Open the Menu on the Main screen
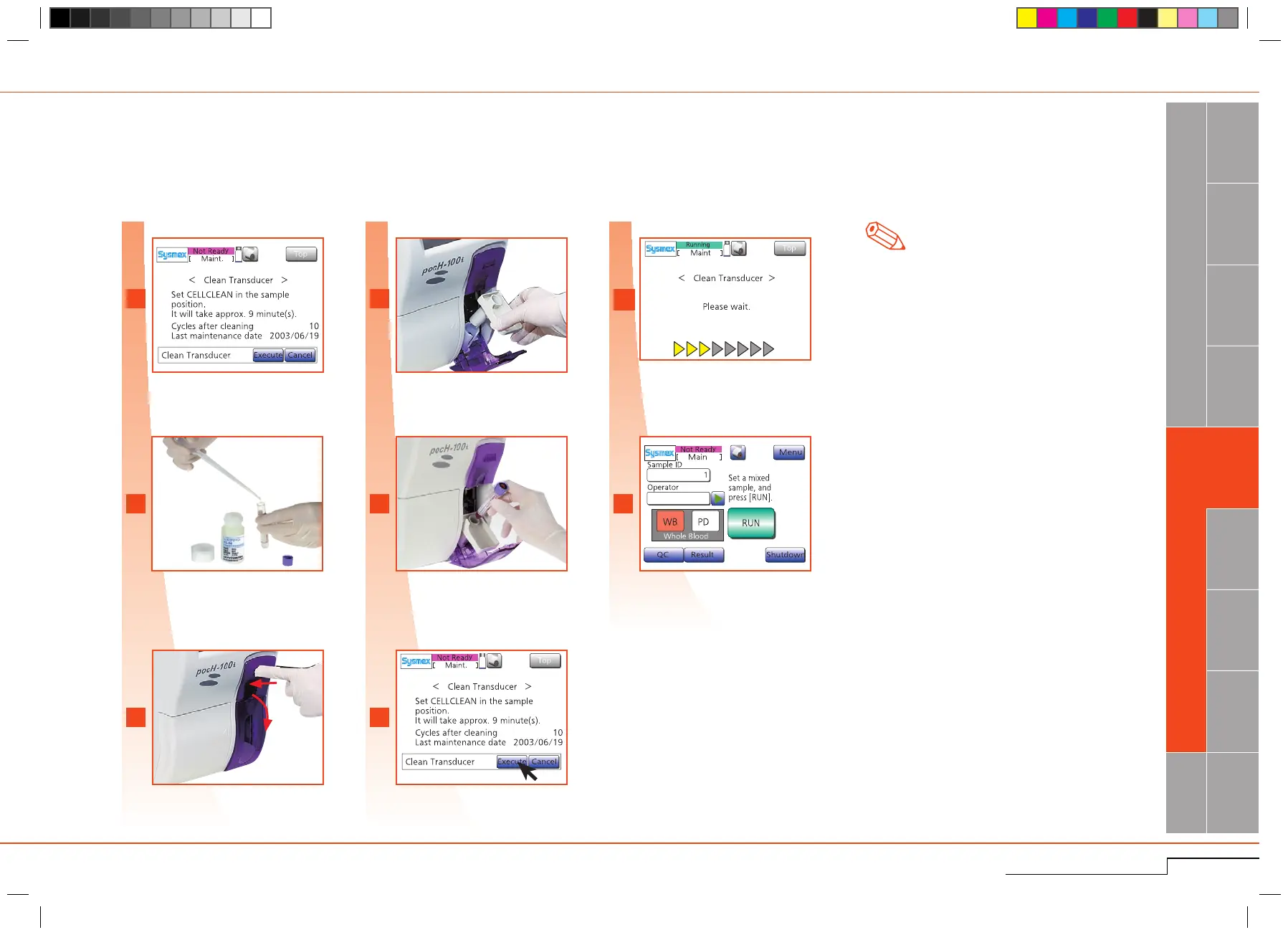The height and width of the screenshot is (935, 1288). (789, 452)
